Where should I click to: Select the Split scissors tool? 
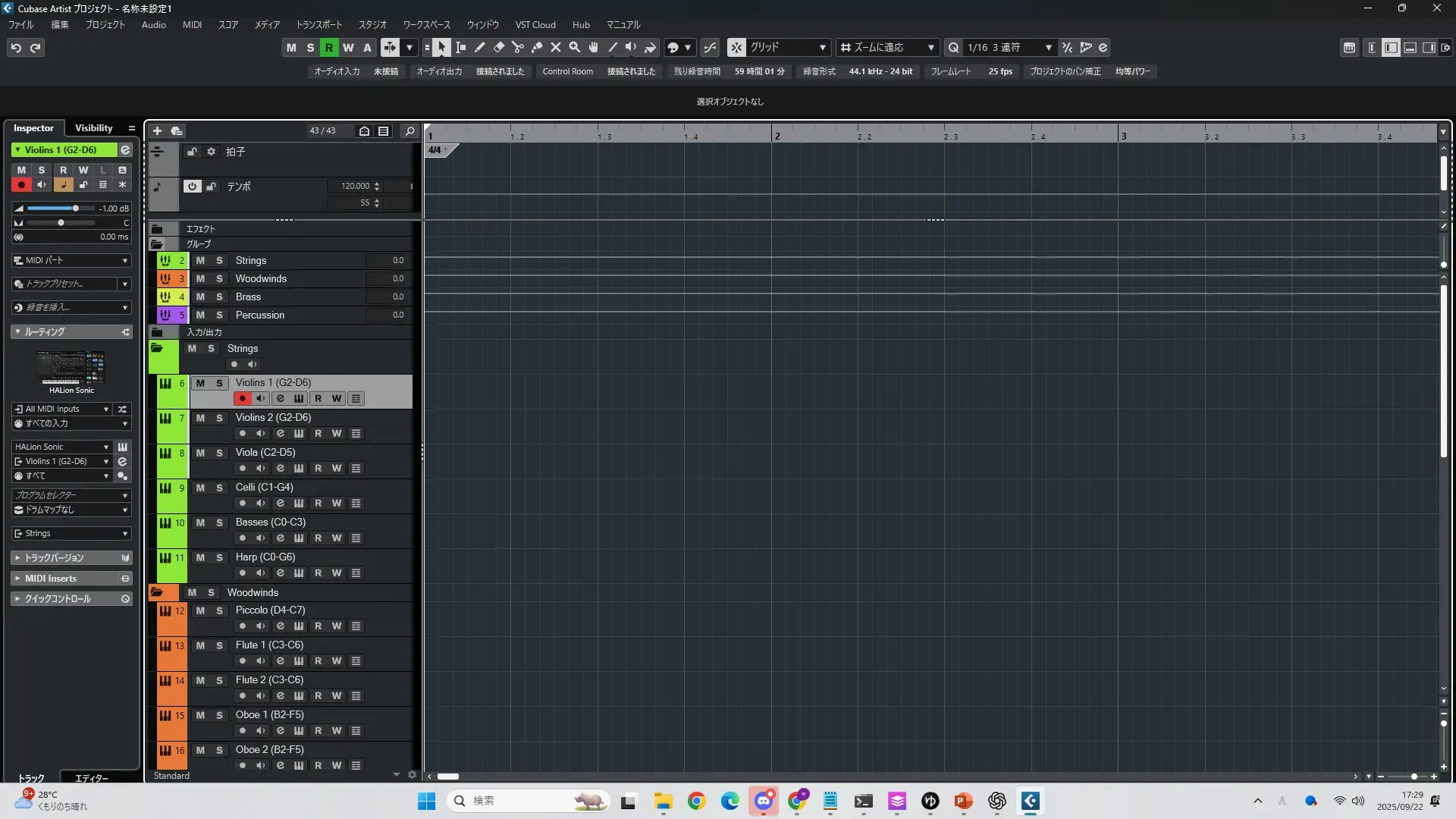518,48
